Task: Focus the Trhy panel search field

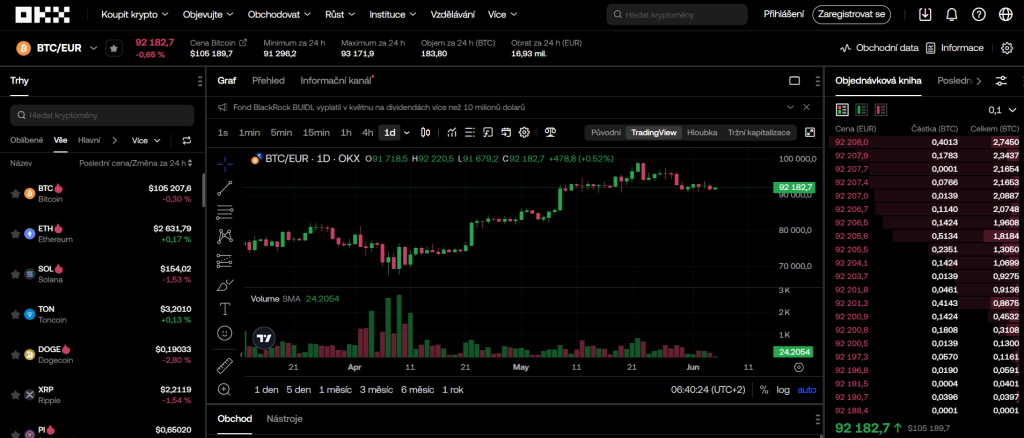Action: [102, 116]
